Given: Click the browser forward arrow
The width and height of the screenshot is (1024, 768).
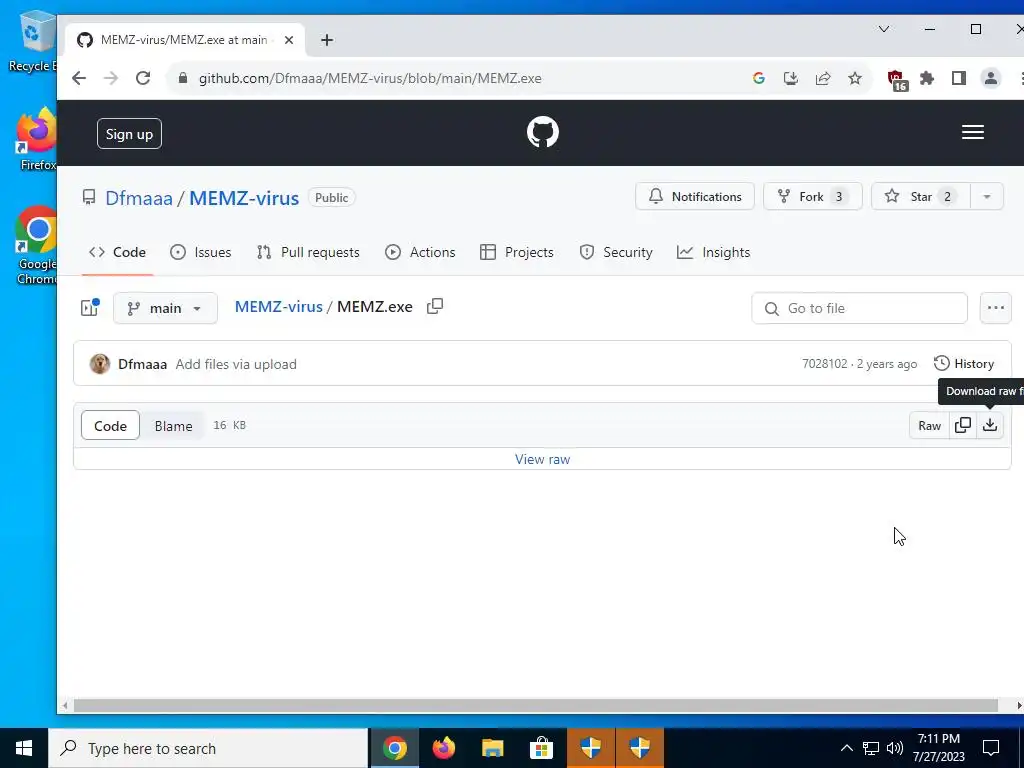Looking at the screenshot, I should coord(111,78).
